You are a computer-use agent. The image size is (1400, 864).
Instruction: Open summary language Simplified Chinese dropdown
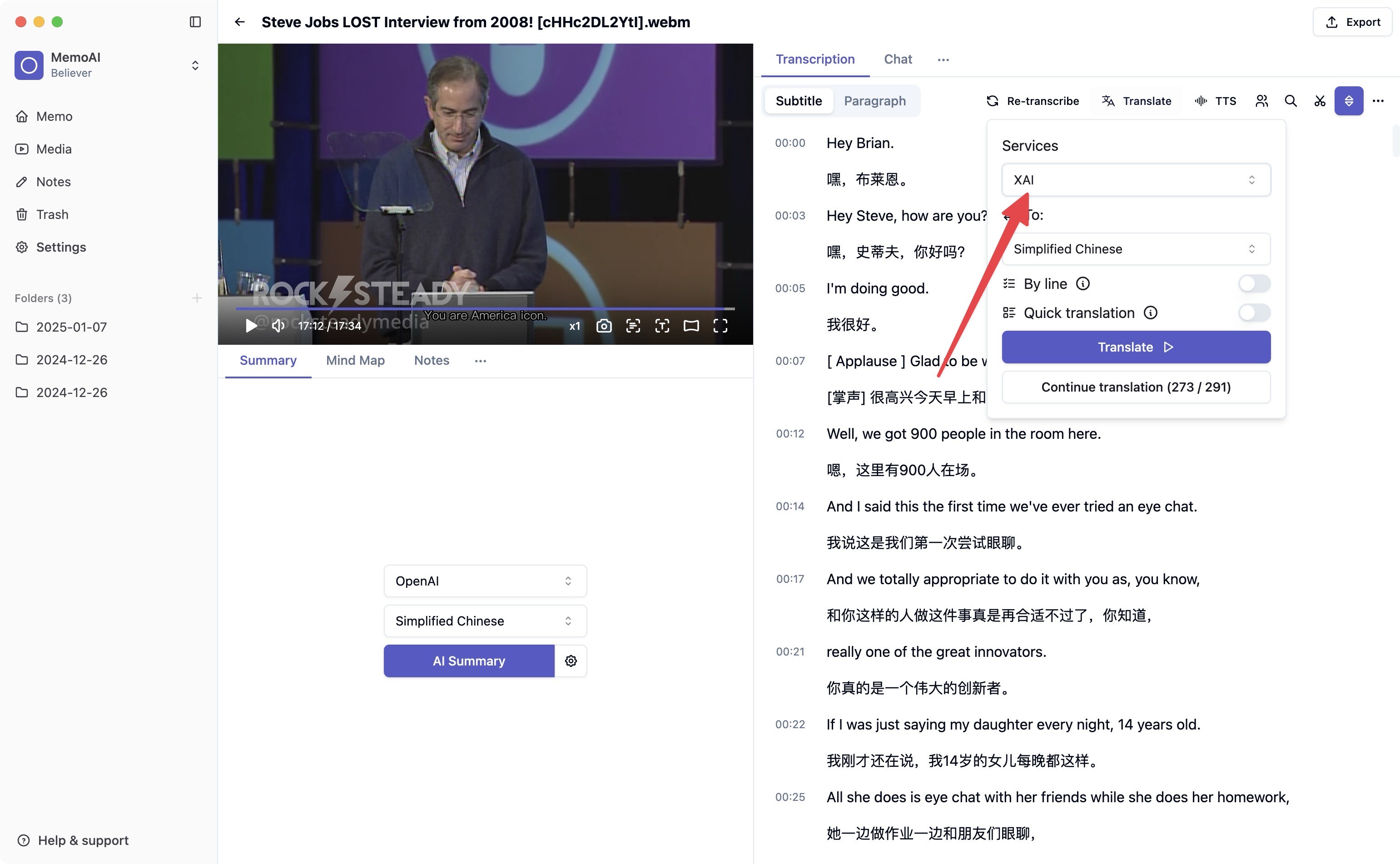pyautogui.click(x=485, y=621)
